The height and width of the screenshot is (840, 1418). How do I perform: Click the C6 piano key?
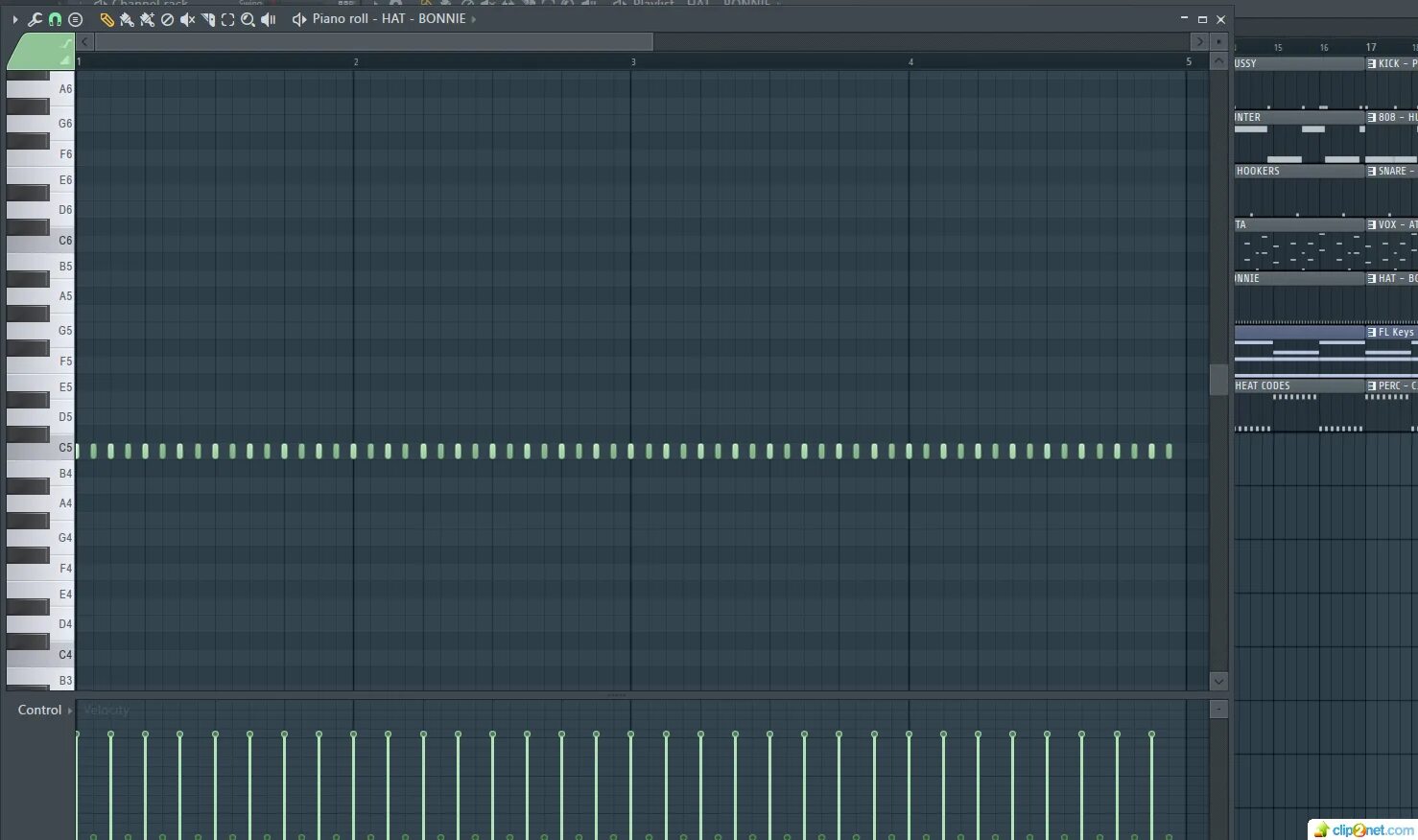point(40,242)
